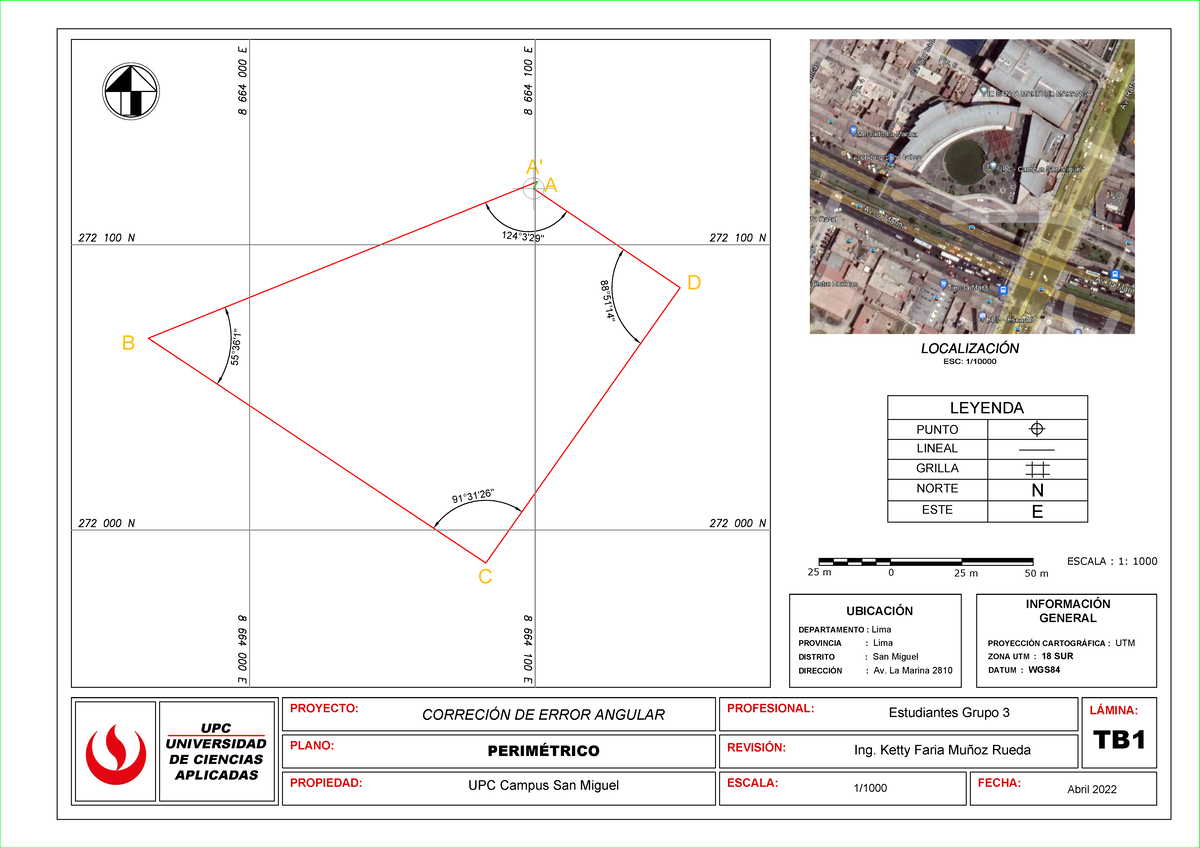Image resolution: width=1200 pixels, height=848 pixels.
Task: Select the ESTE letter symbol in the legend
Action: (x=1037, y=510)
